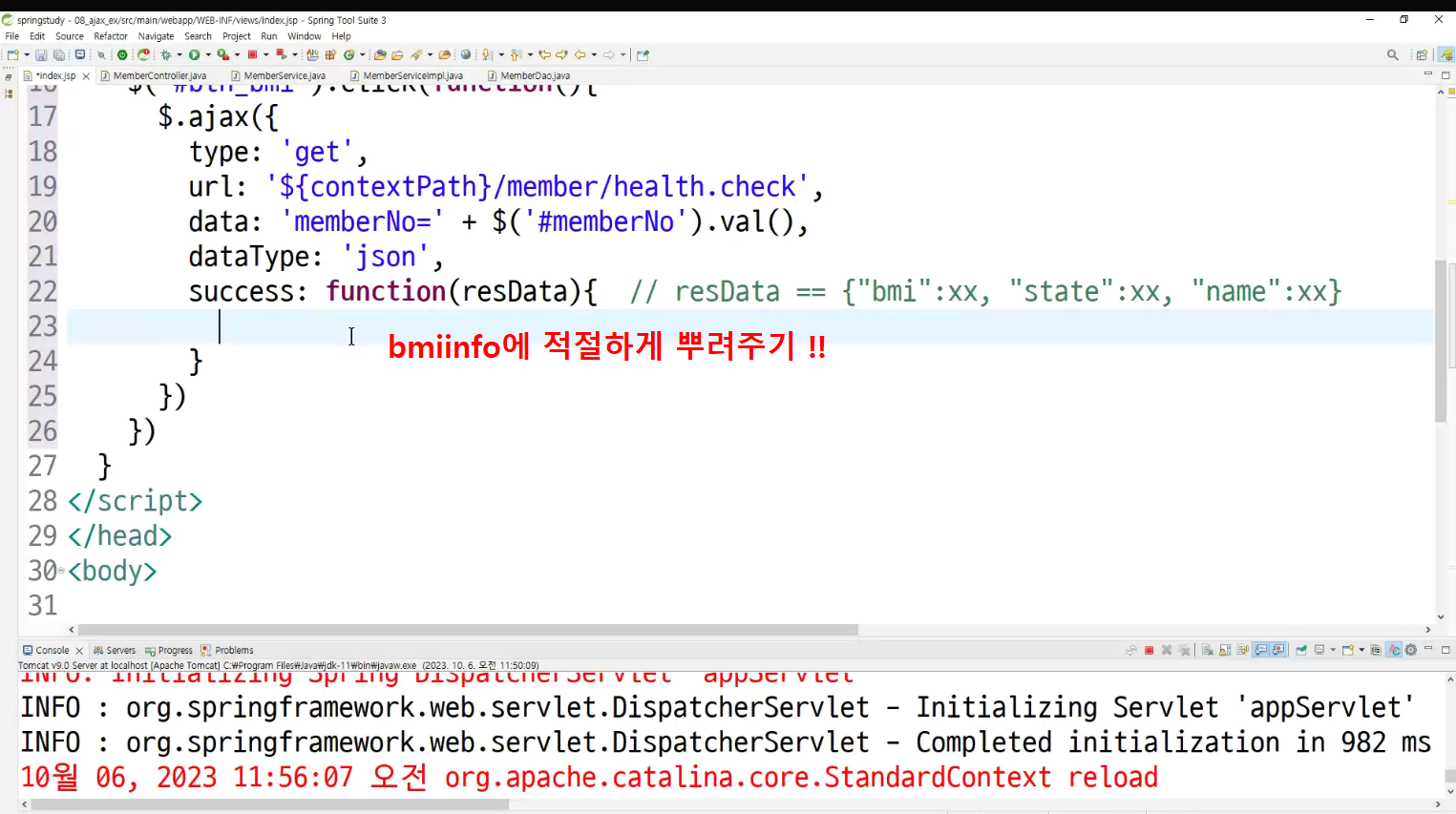Click the Debug bug icon
Image resolution: width=1456 pixels, height=814 pixels.
tap(166, 55)
